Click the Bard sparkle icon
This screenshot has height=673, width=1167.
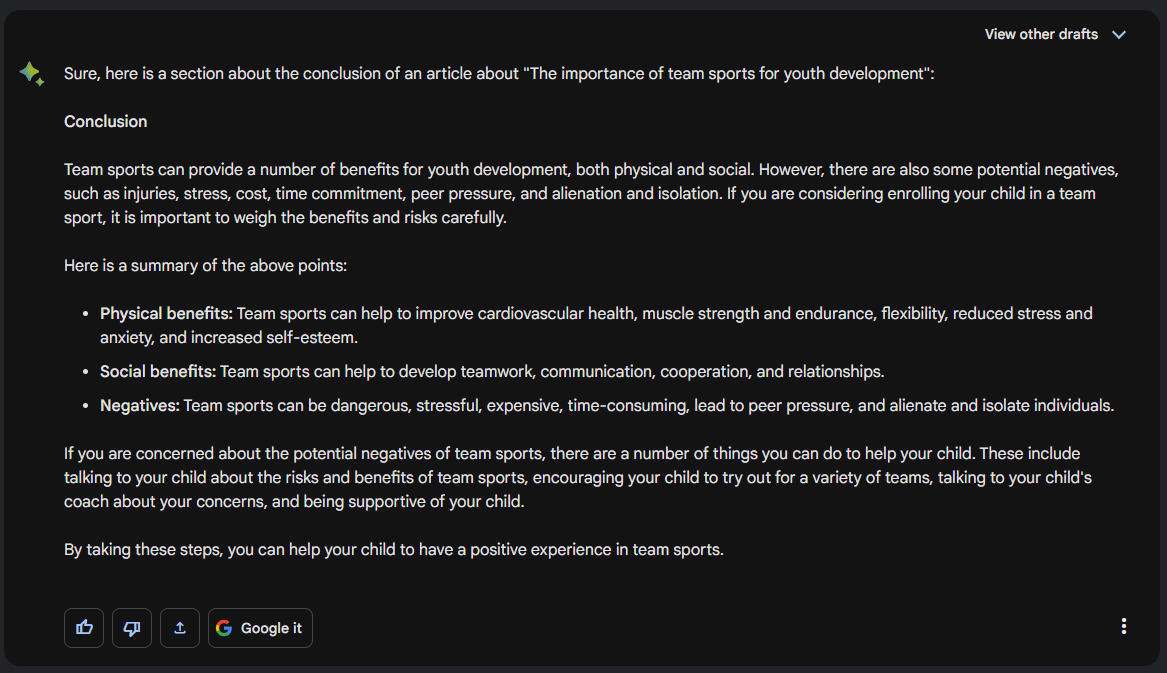coord(31,73)
